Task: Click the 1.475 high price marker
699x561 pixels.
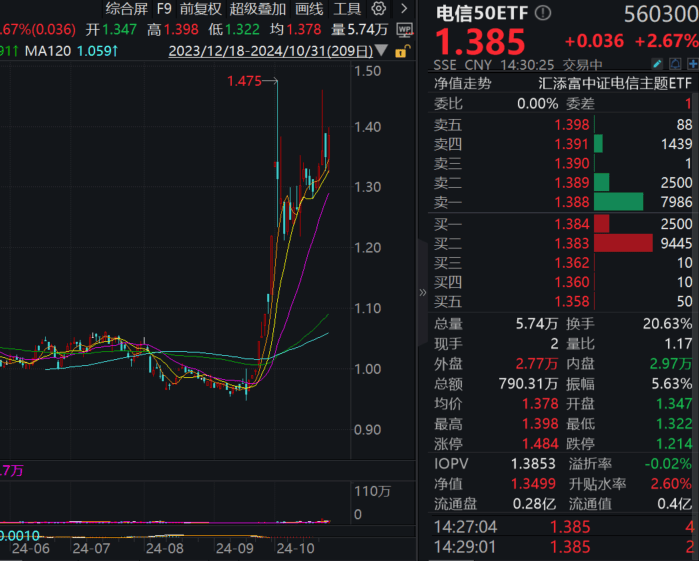Action: [244, 81]
